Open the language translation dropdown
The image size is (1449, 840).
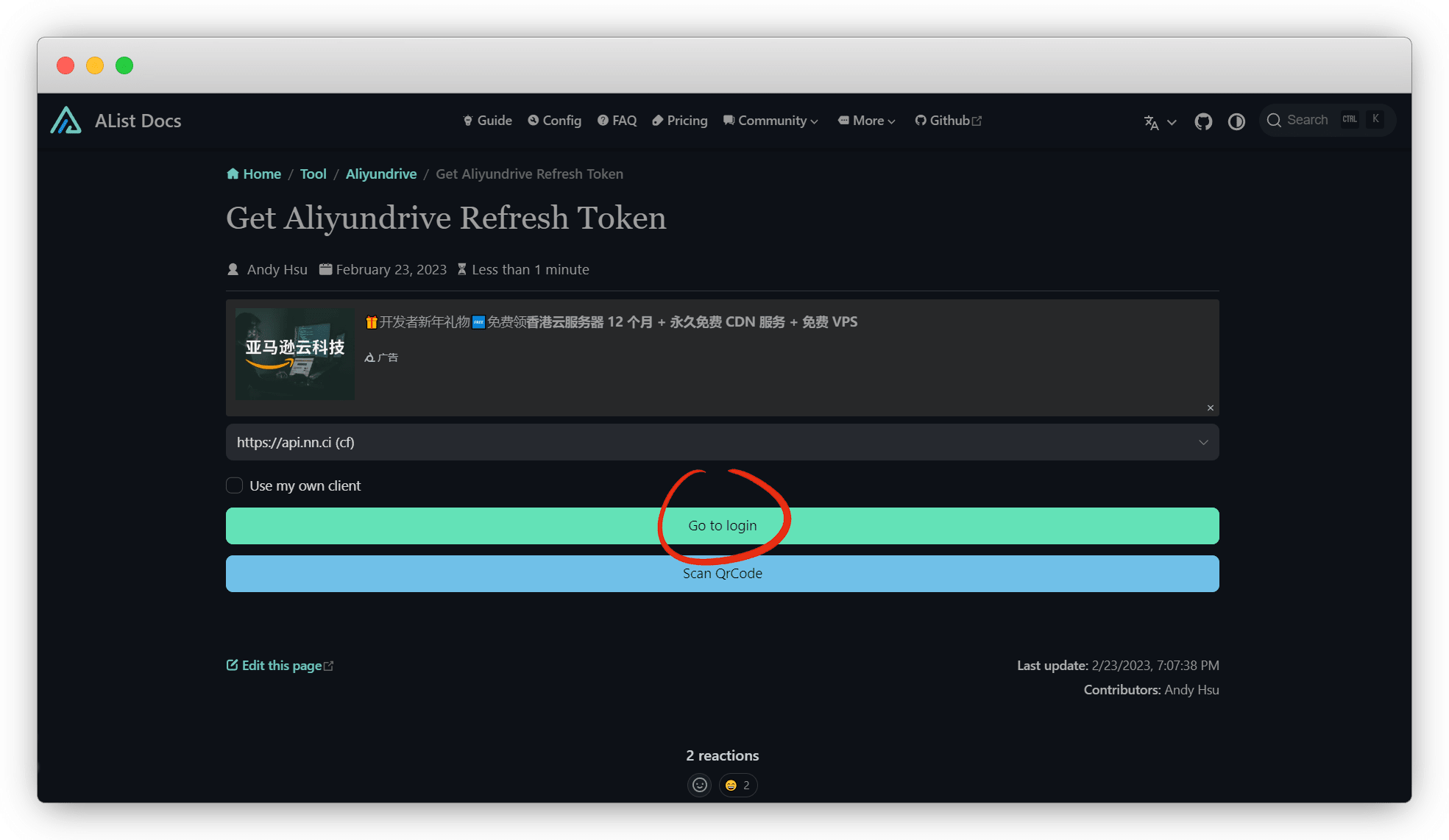point(1160,122)
